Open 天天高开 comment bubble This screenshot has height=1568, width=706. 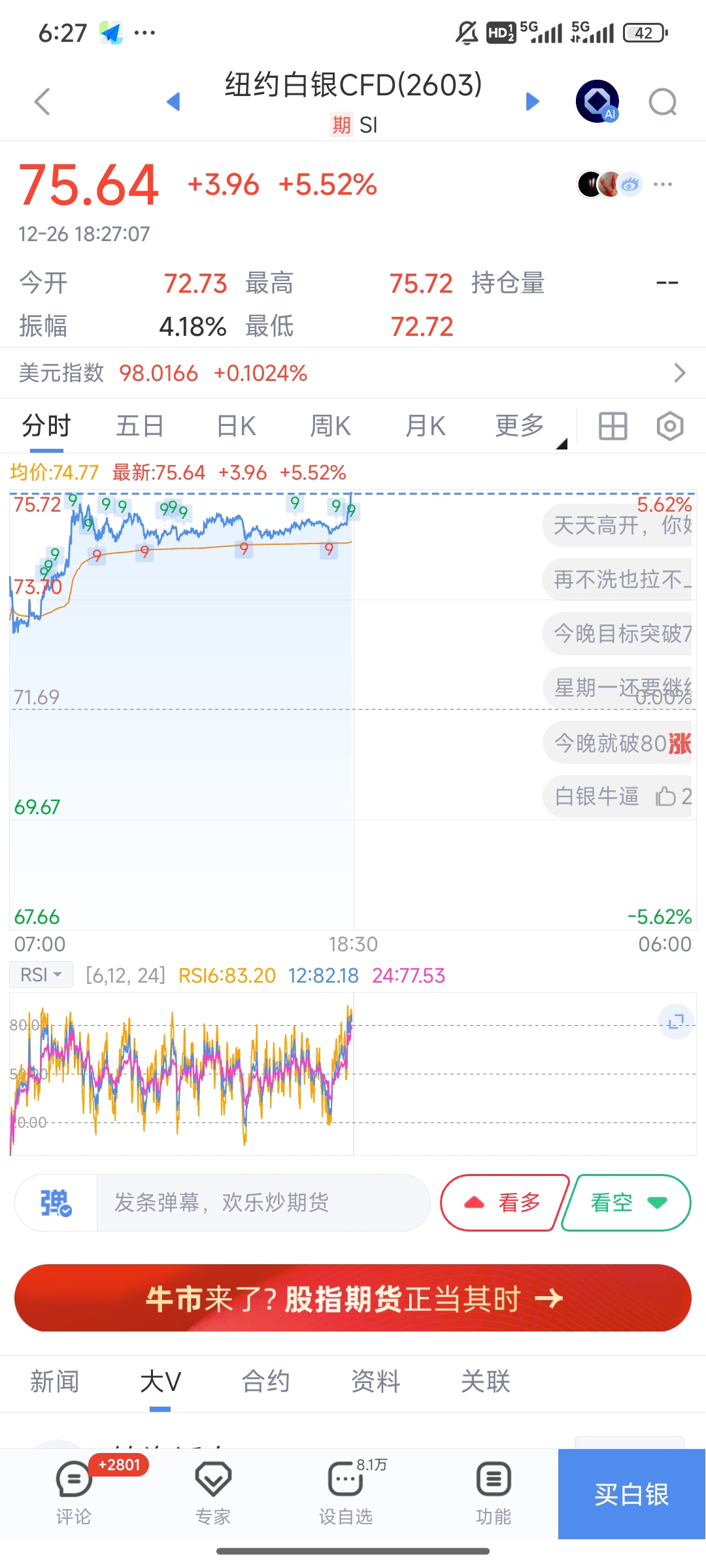[x=617, y=525]
